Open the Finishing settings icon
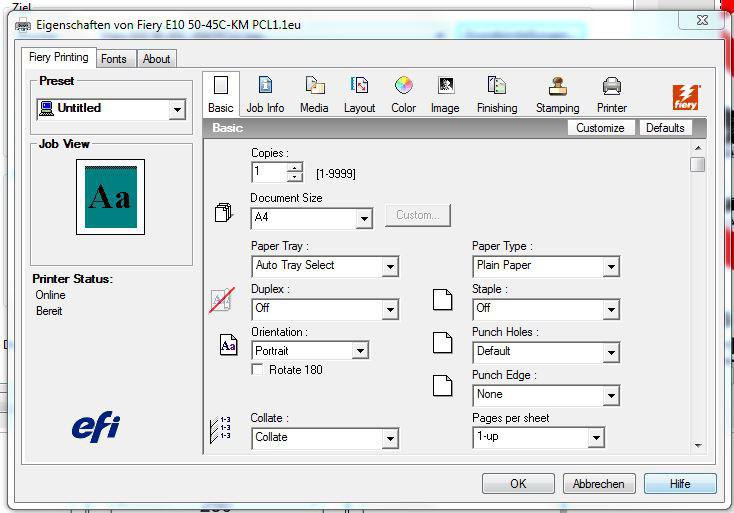Image resolution: width=734 pixels, height=513 pixels. click(497, 95)
